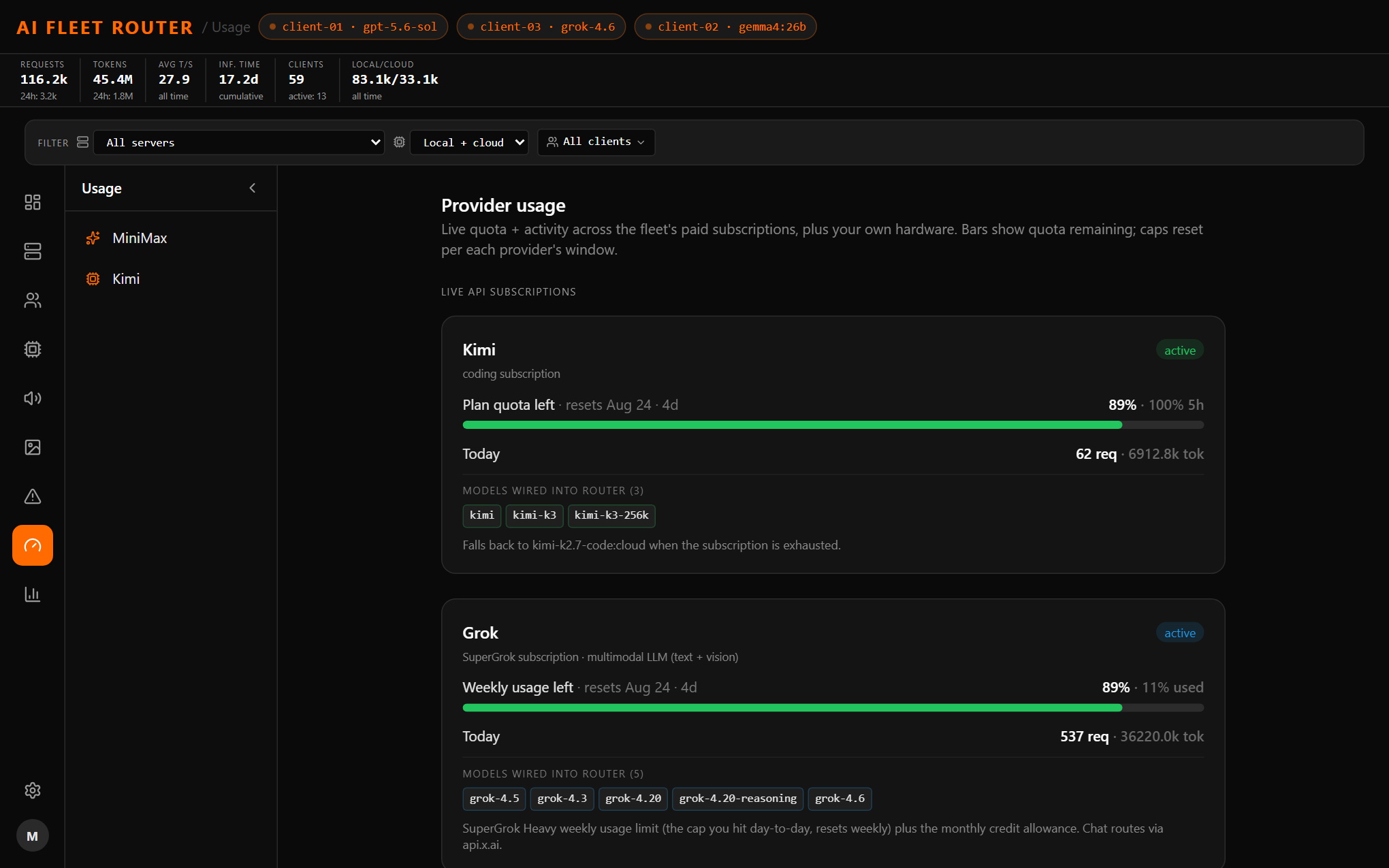
Task: Open the Local + cloud dropdown
Action: [x=469, y=142]
